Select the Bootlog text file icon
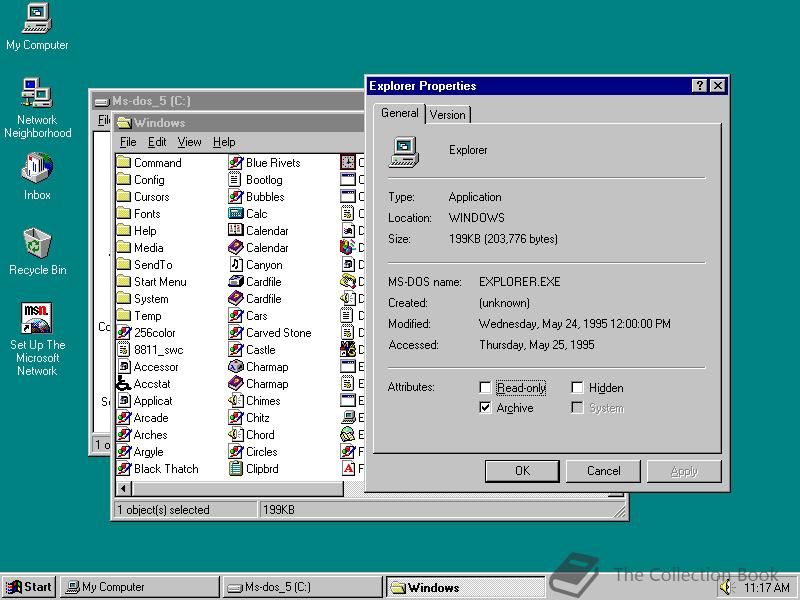800x600 pixels. point(235,180)
